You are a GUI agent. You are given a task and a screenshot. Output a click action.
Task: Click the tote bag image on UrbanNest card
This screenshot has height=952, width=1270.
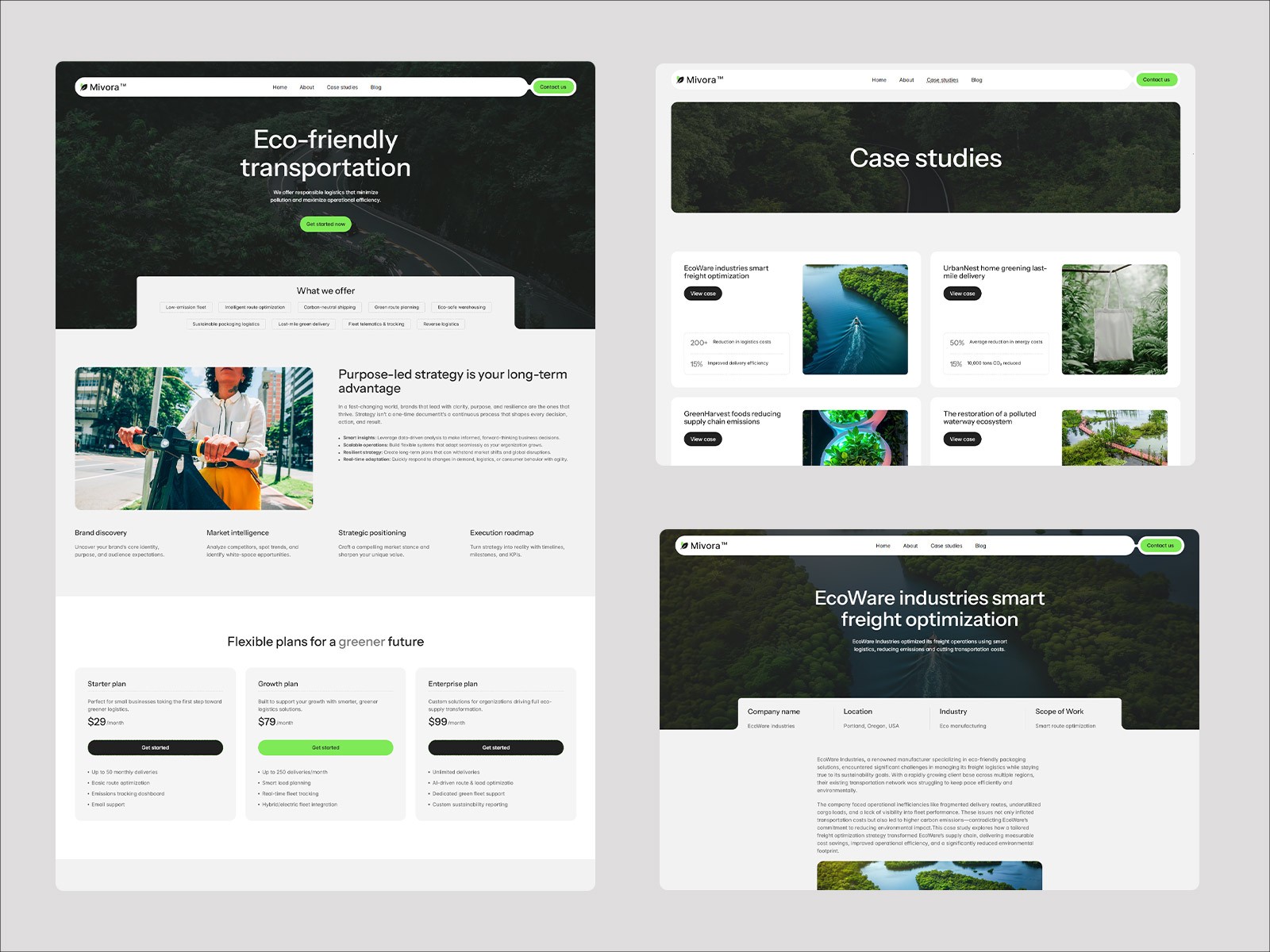click(1115, 319)
